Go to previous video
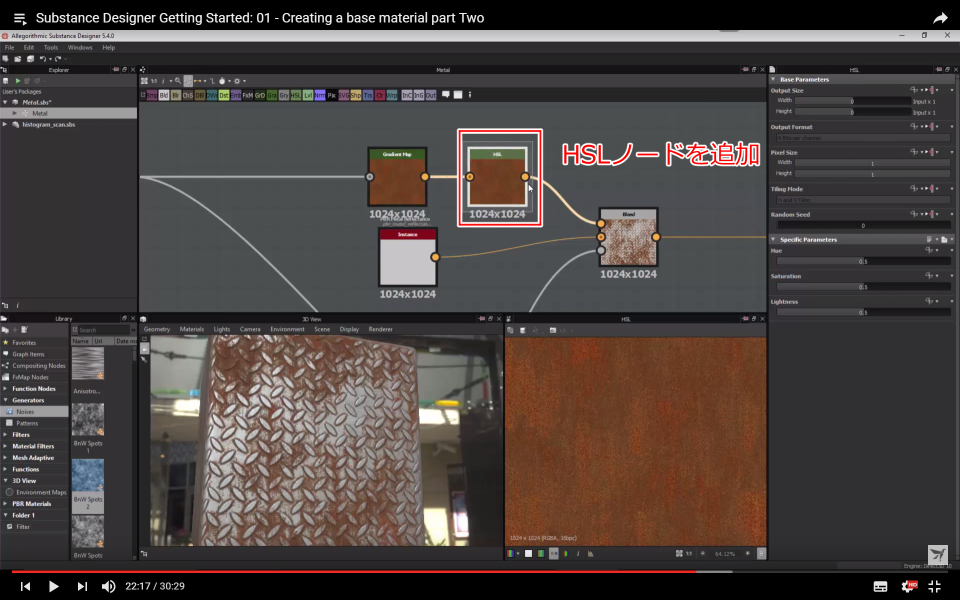 25,586
